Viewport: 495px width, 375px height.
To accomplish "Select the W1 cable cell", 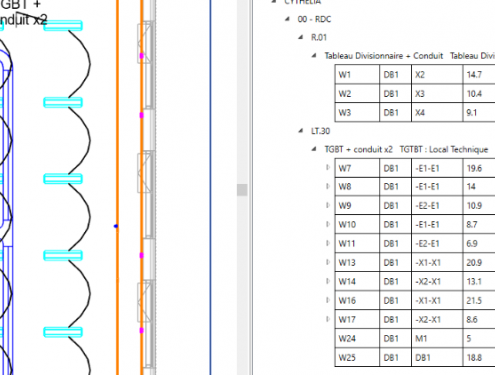I will (357, 74).
